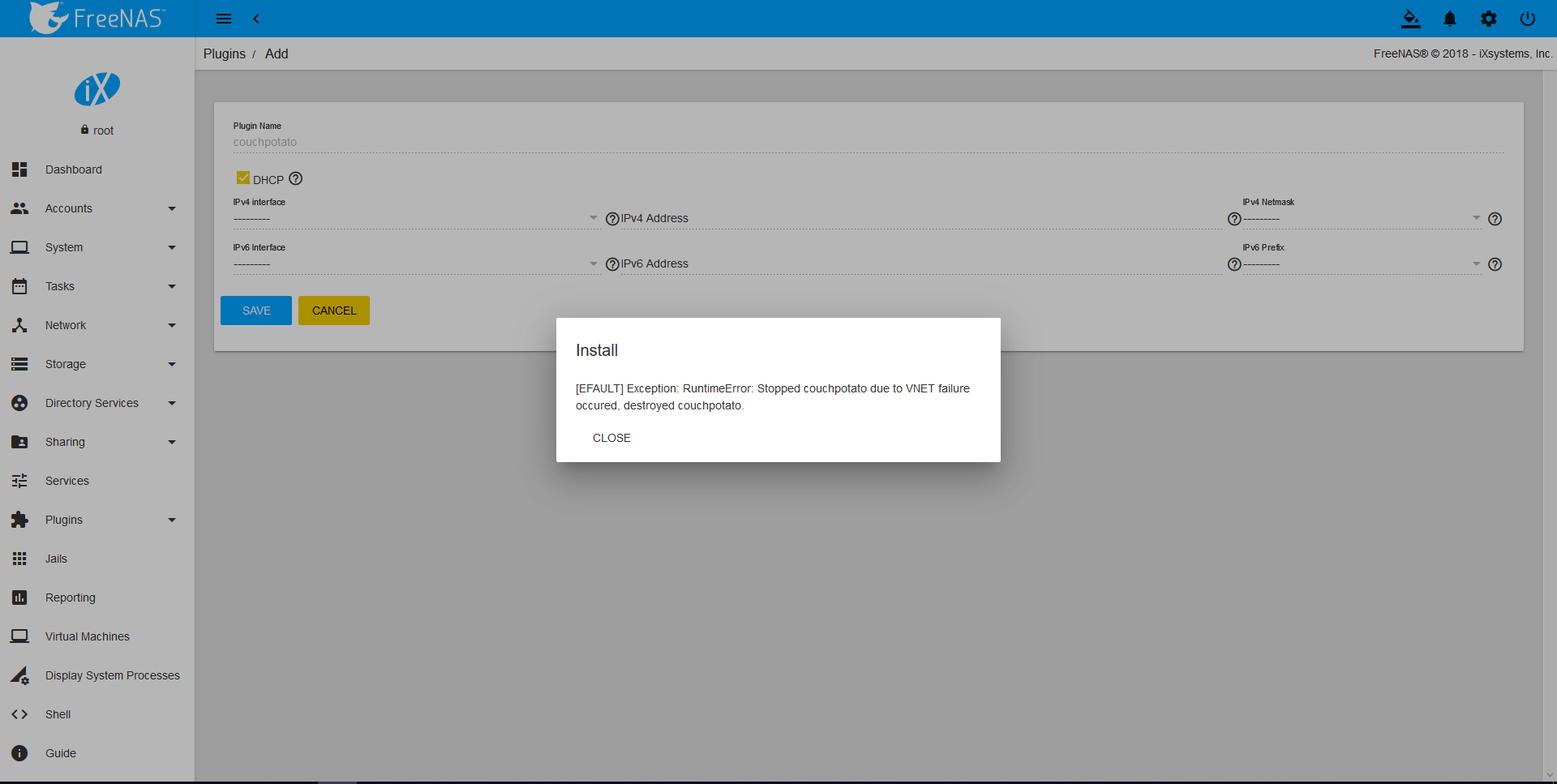Click the back chevron icon in top bar

[x=256, y=19]
